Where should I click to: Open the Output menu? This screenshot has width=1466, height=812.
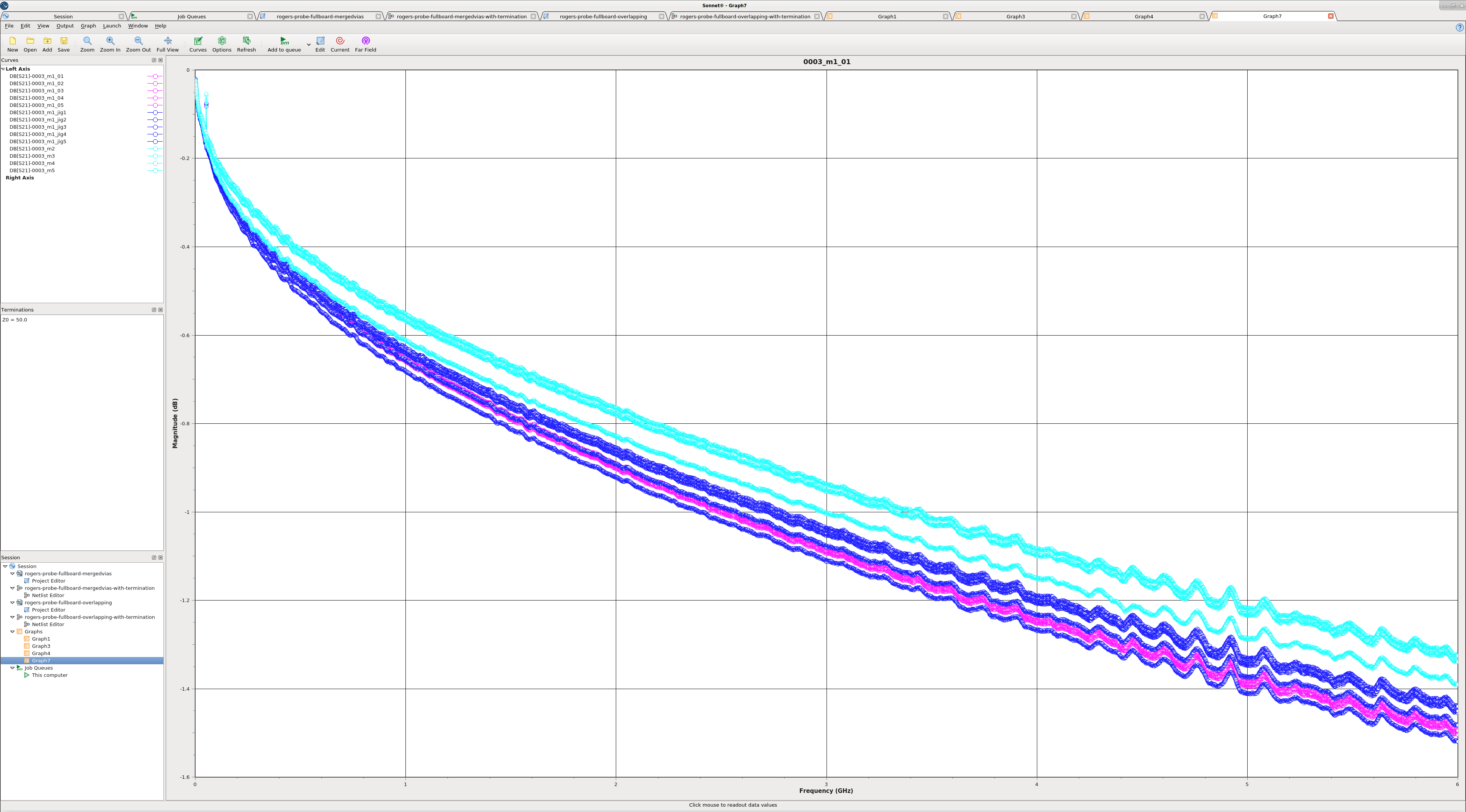(65, 26)
